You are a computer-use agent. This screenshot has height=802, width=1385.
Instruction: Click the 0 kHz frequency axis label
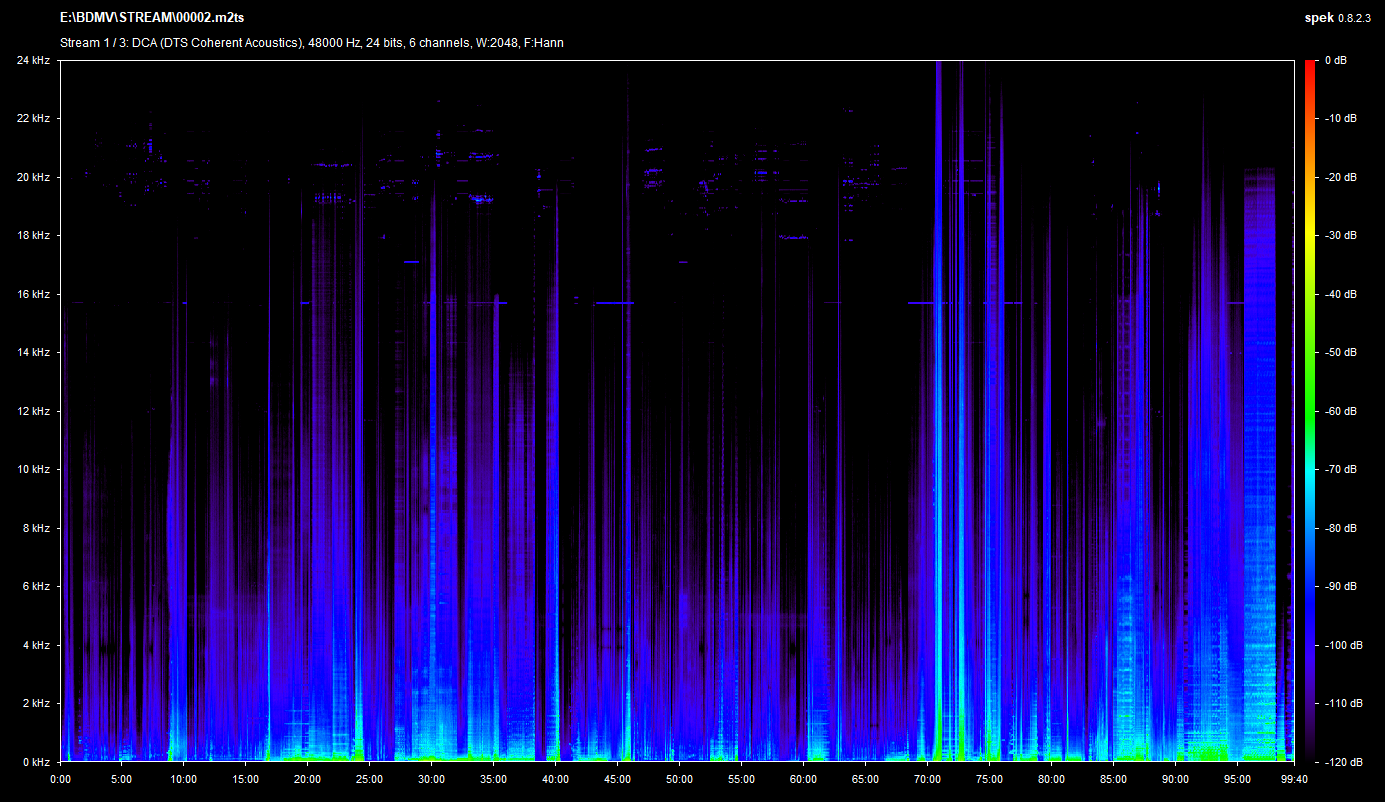(37, 762)
